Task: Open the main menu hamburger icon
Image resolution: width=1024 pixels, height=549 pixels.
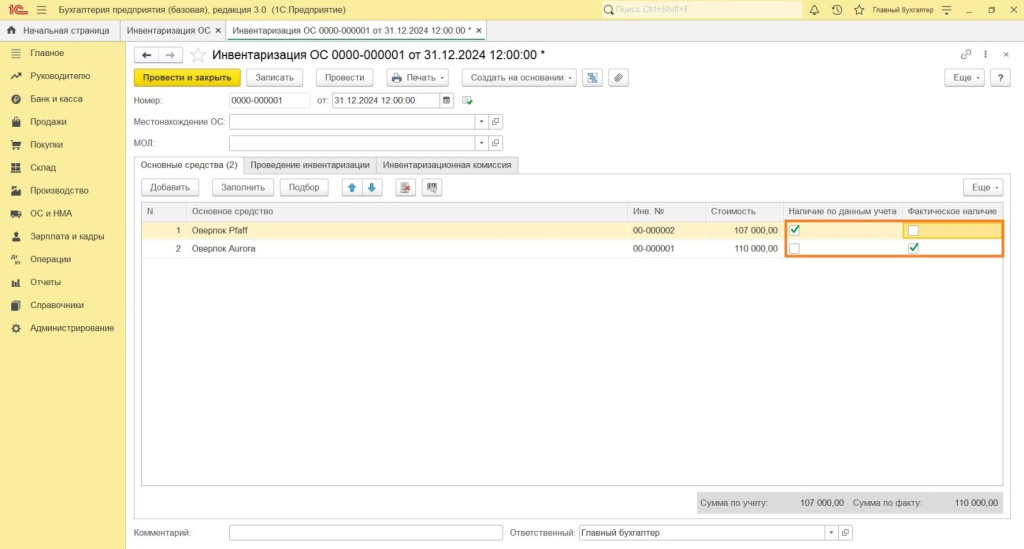Action: click(42, 10)
